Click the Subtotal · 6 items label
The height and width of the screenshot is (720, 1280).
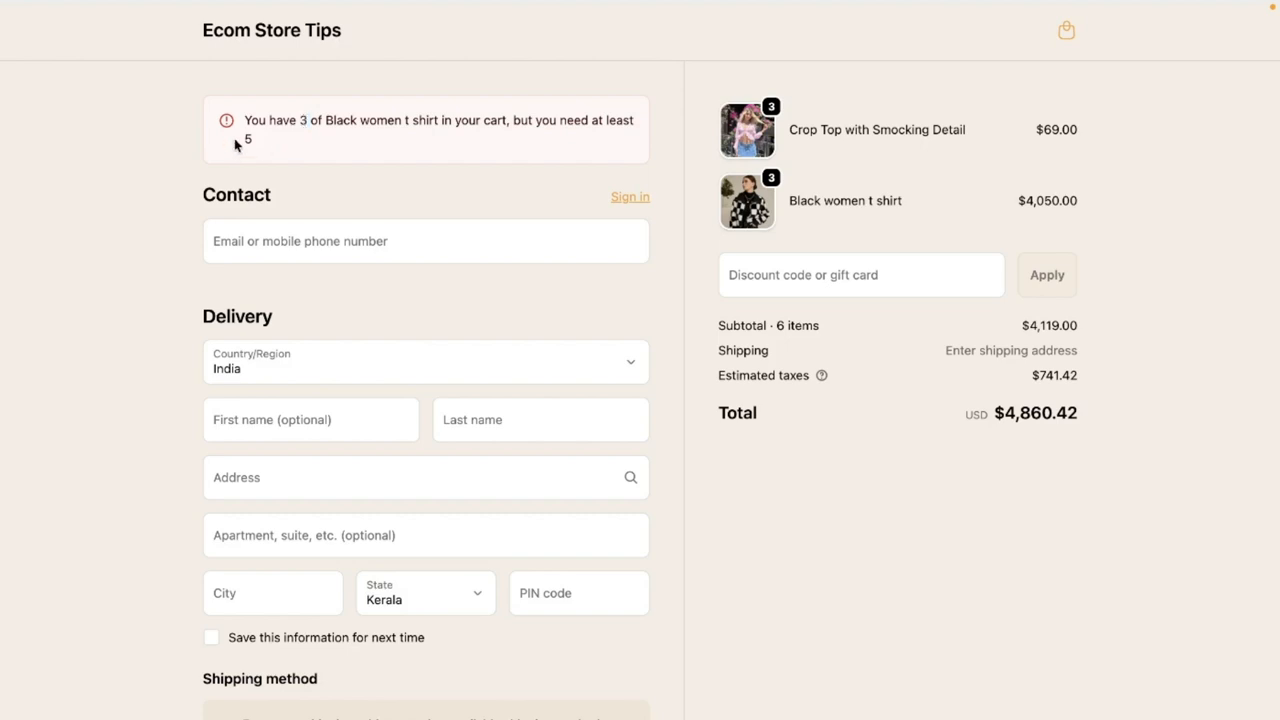coord(768,326)
